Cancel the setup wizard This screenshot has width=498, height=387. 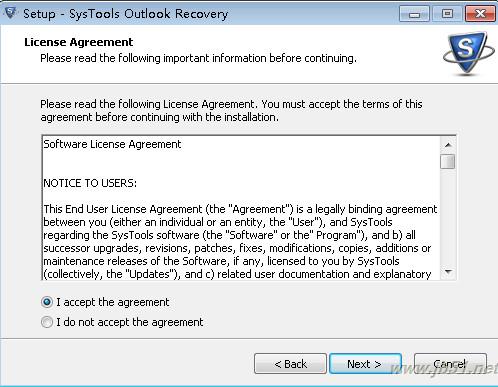[x=450, y=364]
